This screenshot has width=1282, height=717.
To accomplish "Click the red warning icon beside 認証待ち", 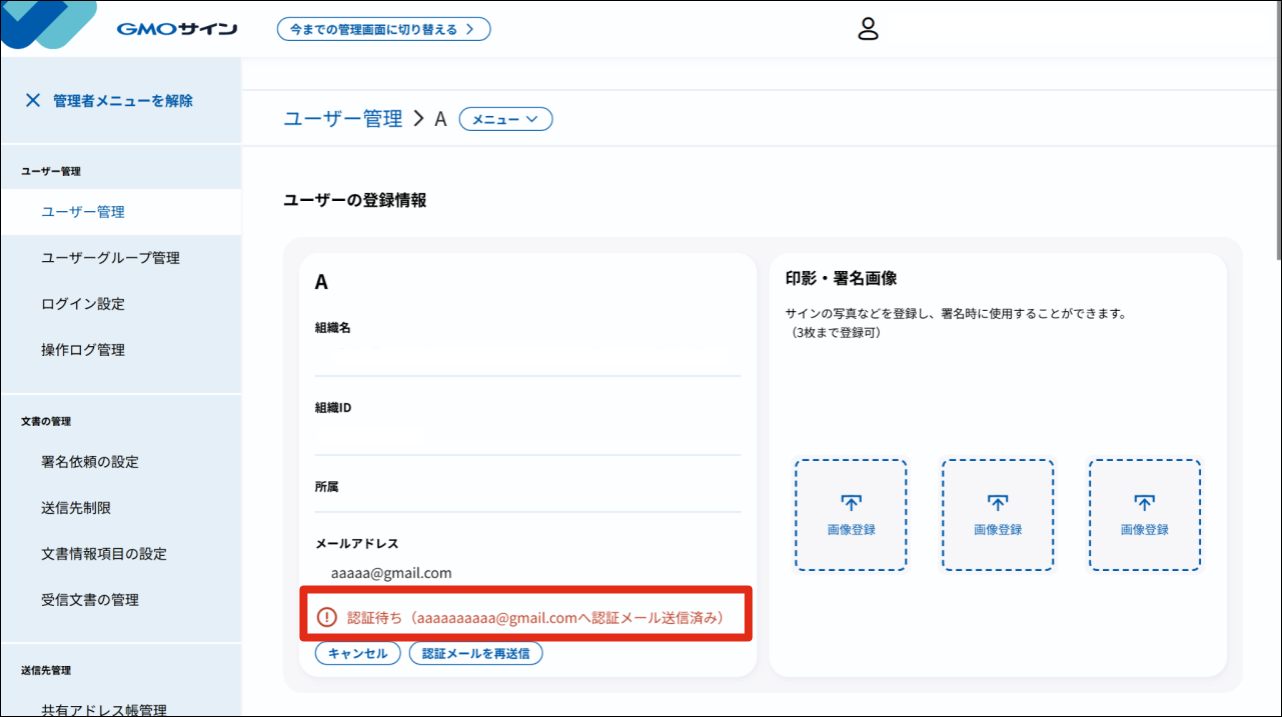I will pyautogui.click(x=326, y=618).
